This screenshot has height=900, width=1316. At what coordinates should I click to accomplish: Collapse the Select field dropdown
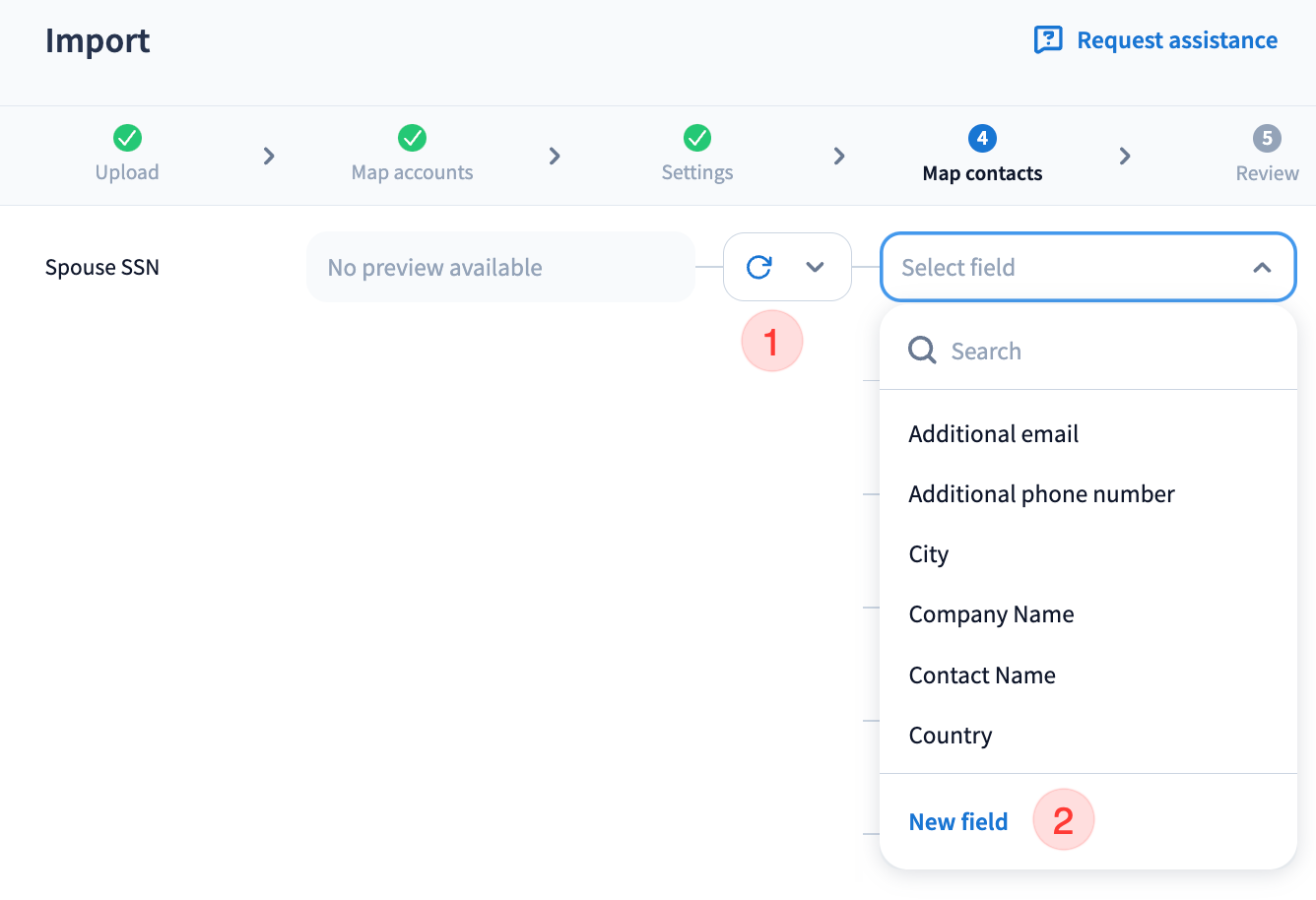[1086, 267]
